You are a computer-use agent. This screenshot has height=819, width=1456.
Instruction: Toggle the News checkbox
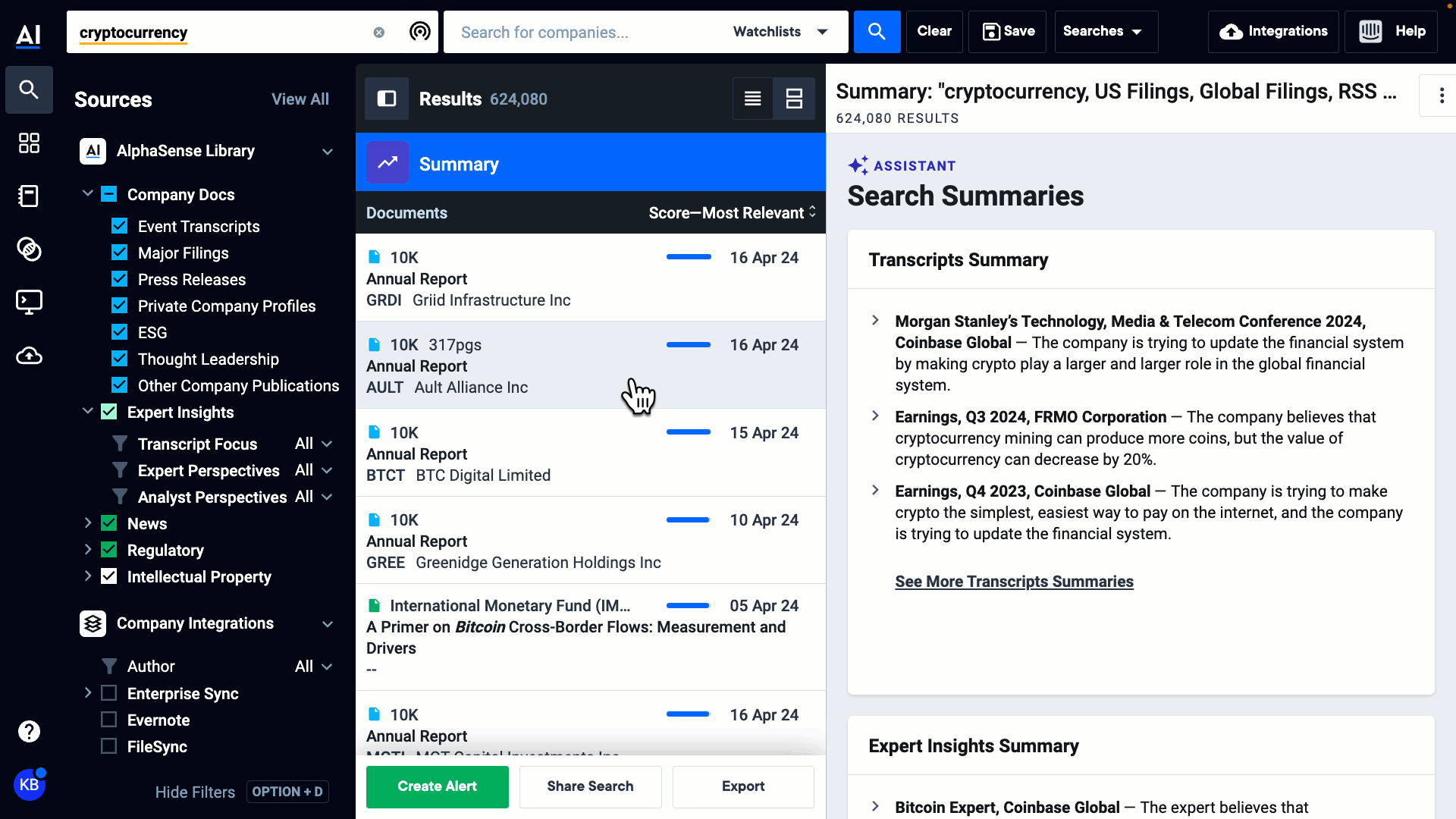pyautogui.click(x=108, y=523)
